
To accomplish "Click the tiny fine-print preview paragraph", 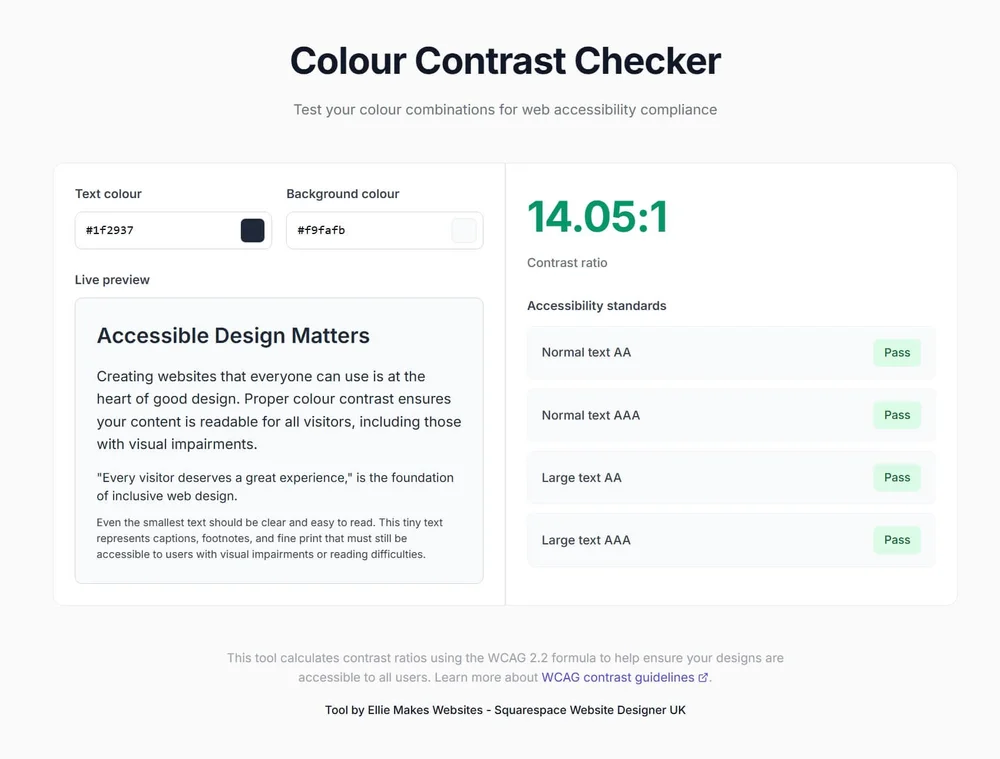I will [x=270, y=538].
